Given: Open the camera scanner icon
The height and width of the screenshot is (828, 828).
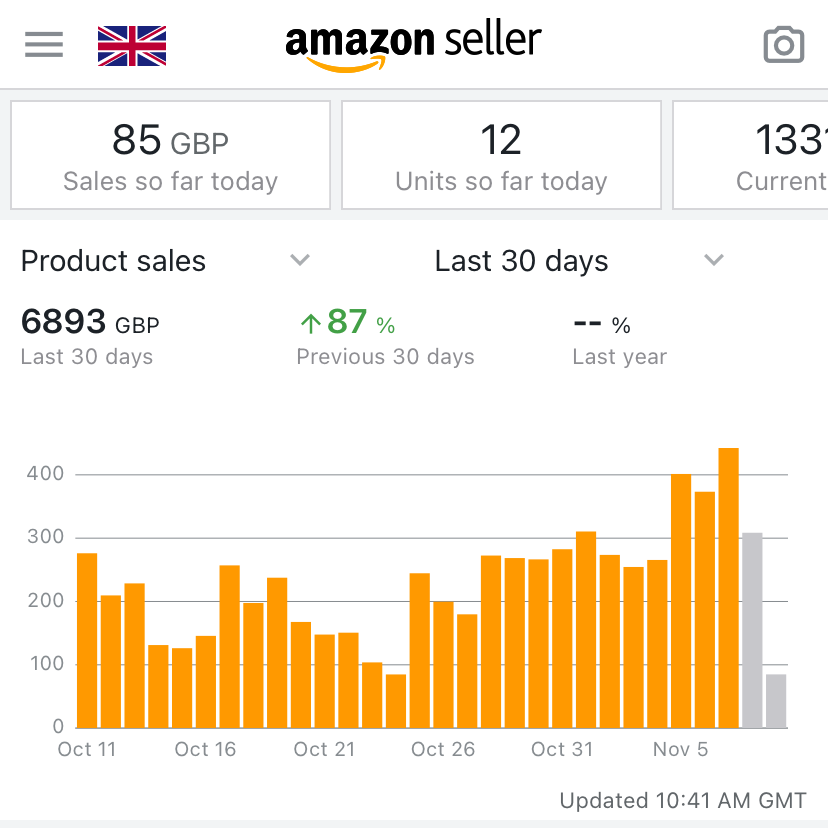Looking at the screenshot, I should click(783, 45).
